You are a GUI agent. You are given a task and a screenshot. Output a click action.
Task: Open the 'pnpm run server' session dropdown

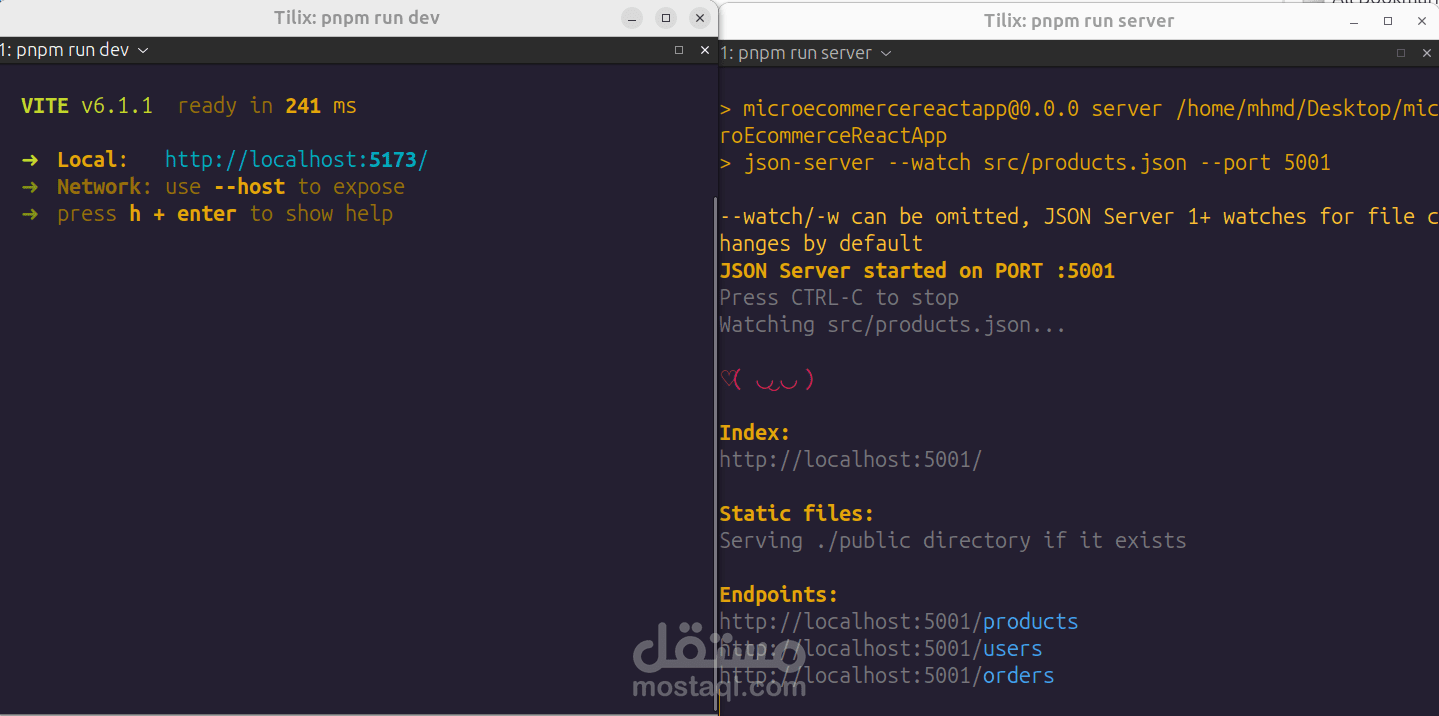pyautogui.click(x=806, y=53)
